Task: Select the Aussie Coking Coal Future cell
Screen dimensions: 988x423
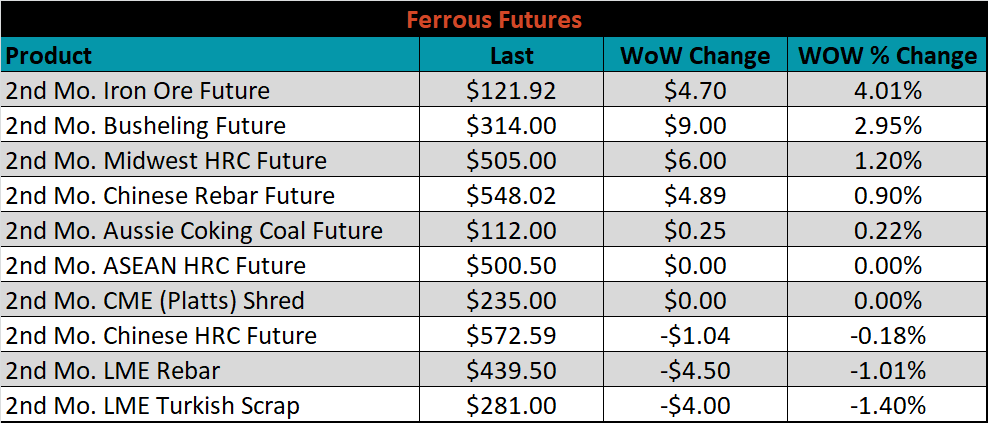Action: tap(210, 230)
